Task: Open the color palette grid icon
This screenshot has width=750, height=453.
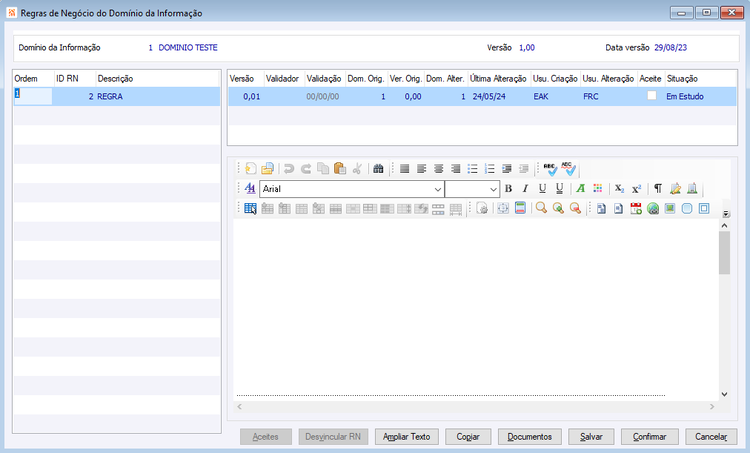Action: pos(598,188)
